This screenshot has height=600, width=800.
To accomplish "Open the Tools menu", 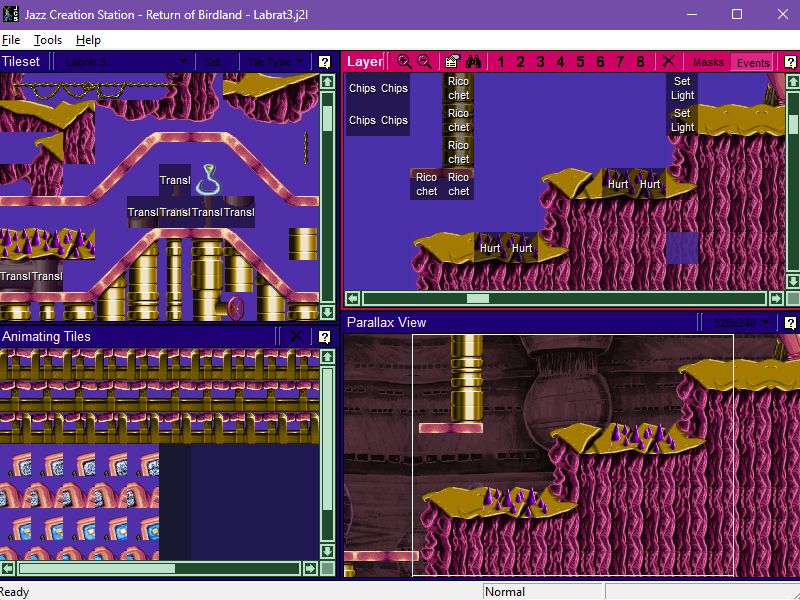I will tap(48, 40).
